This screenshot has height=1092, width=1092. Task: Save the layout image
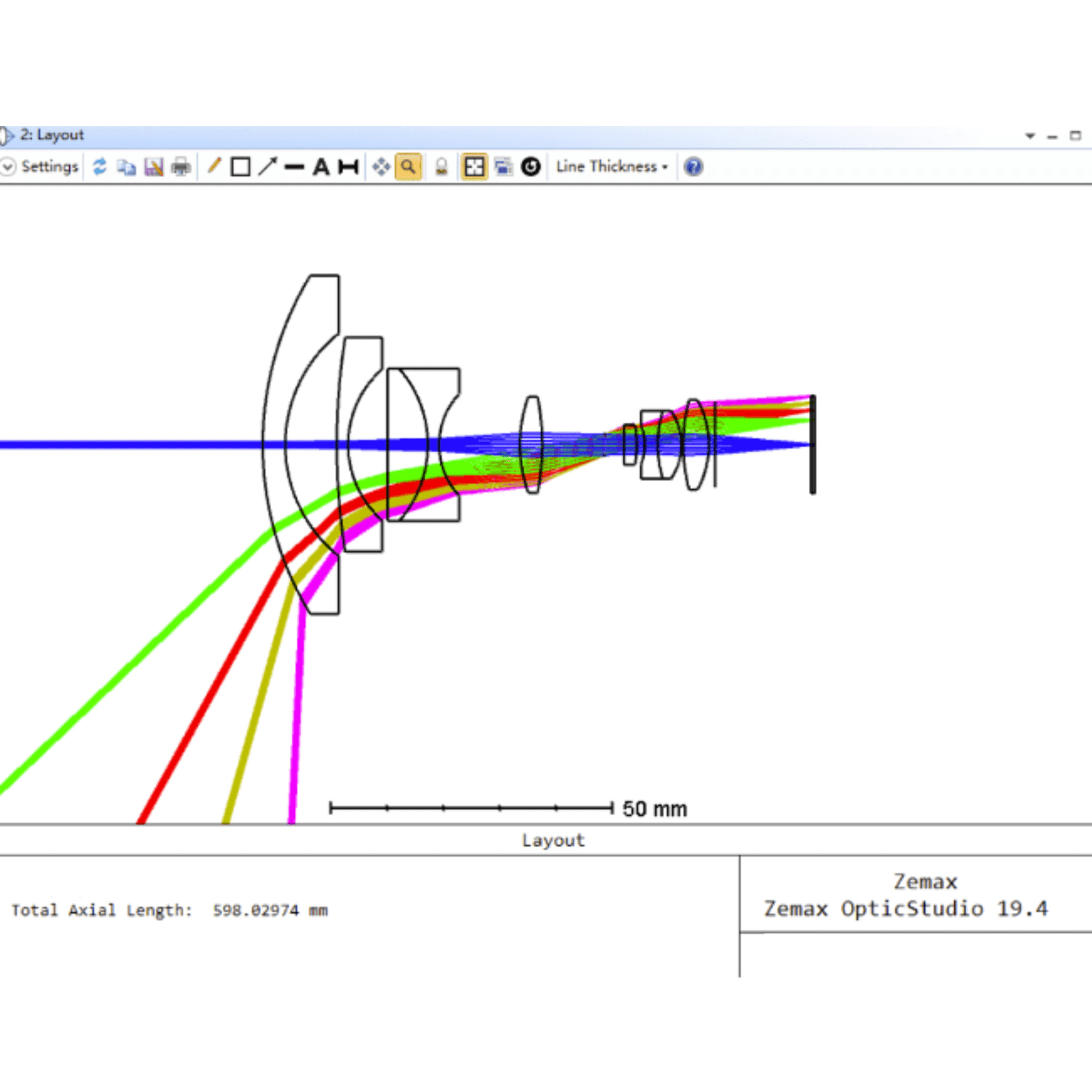tap(153, 167)
